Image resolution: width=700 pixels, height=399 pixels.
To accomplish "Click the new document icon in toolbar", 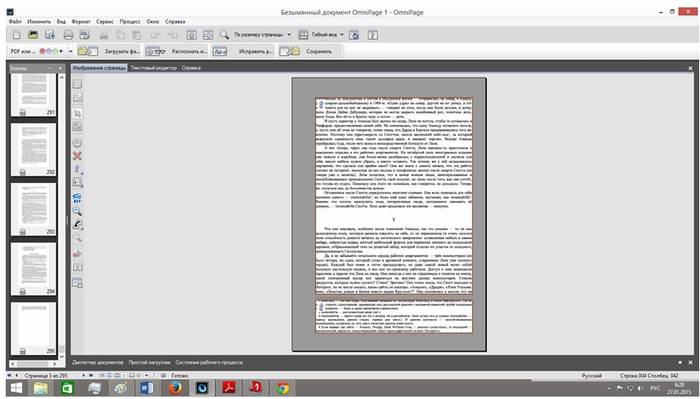I will click(x=17, y=35).
